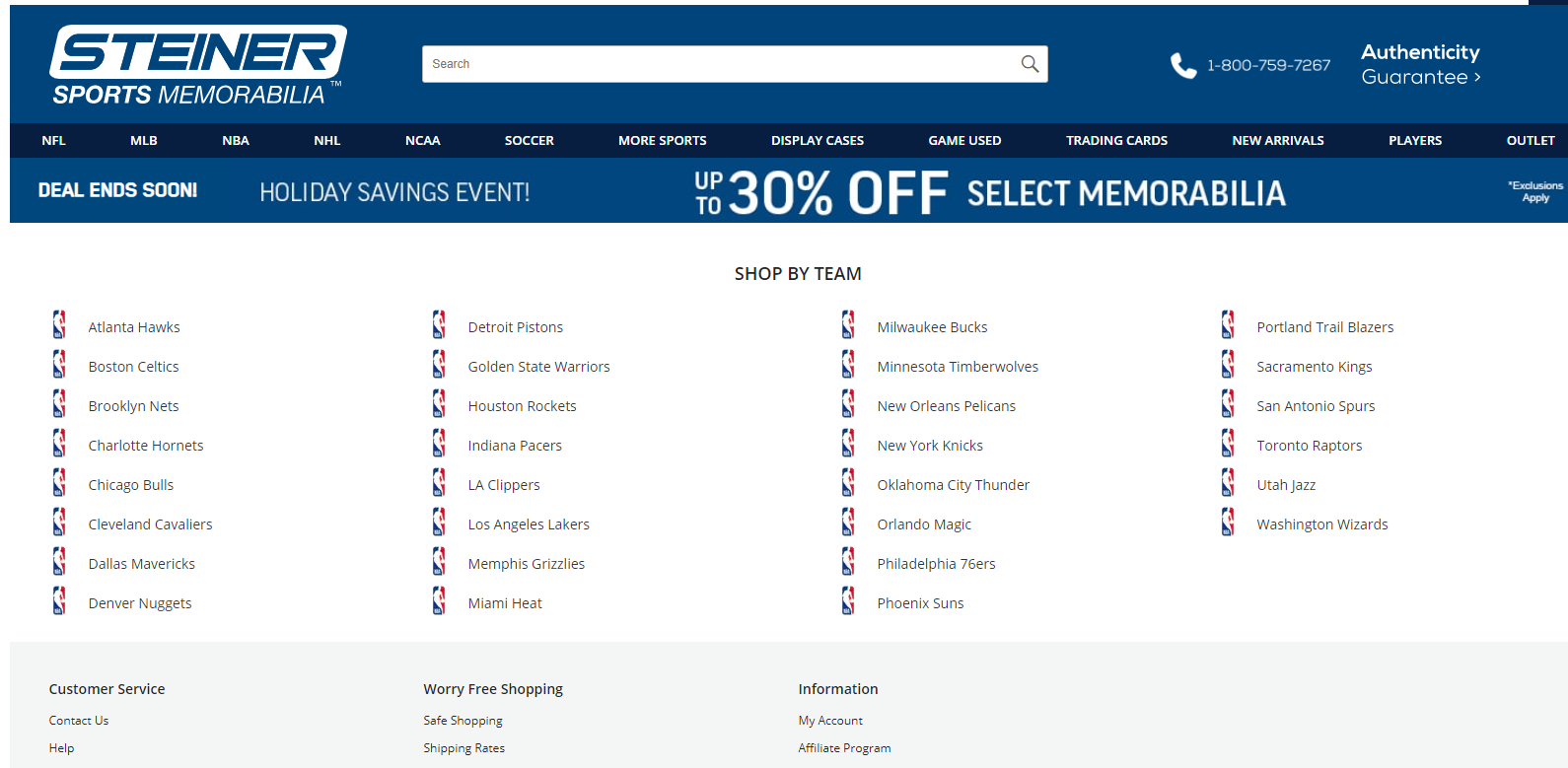1568x768 pixels.
Task: Open the MORE SPORTS menu
Action: [x=662, y=141]
